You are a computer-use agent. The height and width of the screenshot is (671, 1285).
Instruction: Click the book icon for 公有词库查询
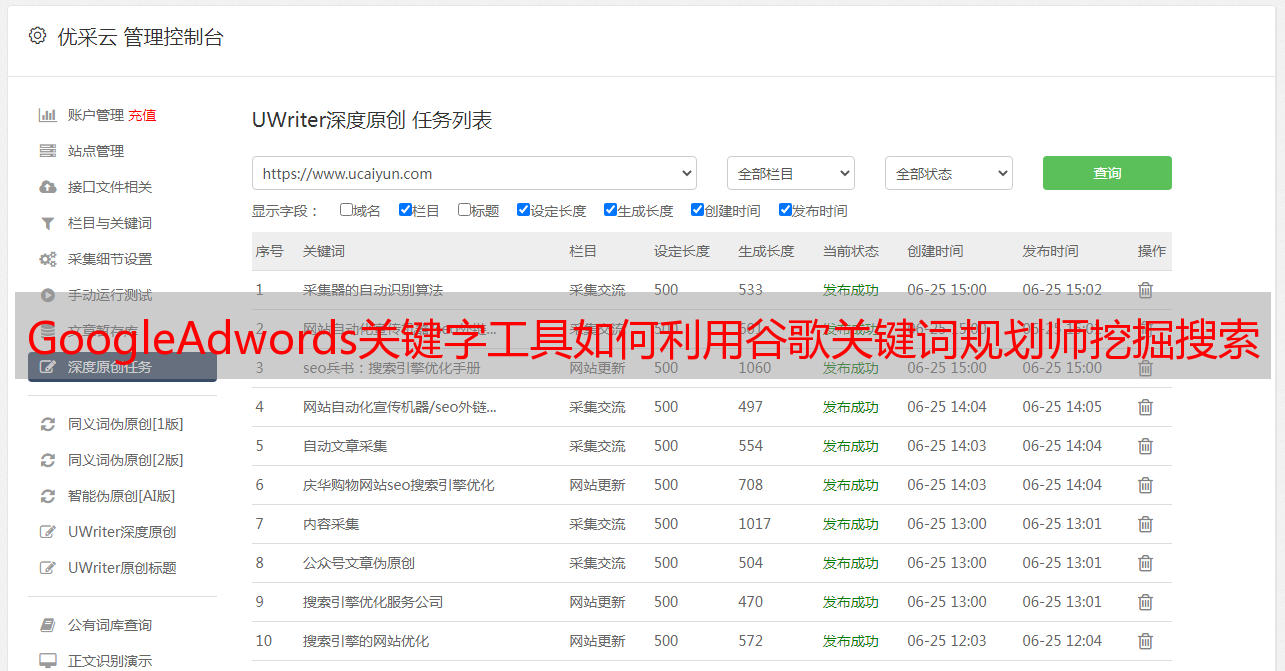click(47, 625)
